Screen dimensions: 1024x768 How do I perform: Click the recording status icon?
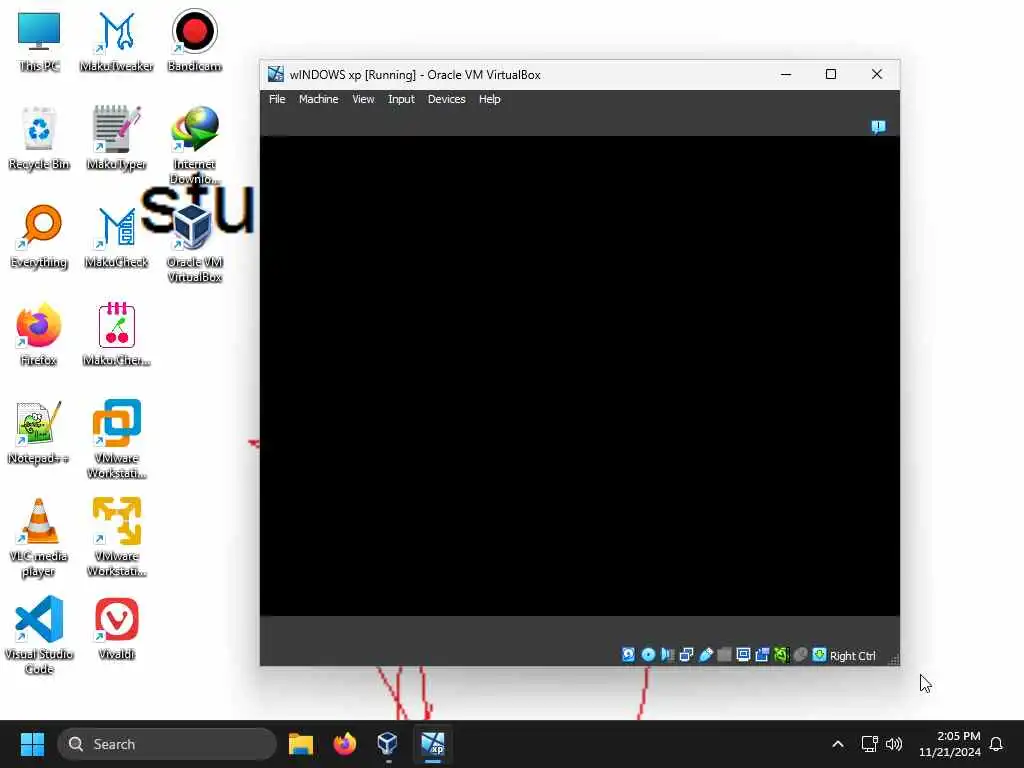click(762, 654)
